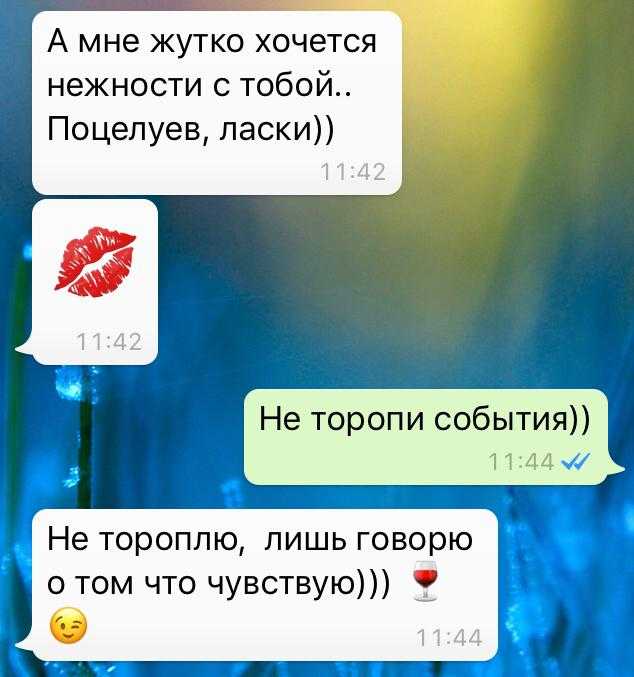Tap the word 'тороплю' in last message
Screen dimensions: 634x677
click(174, 541)
